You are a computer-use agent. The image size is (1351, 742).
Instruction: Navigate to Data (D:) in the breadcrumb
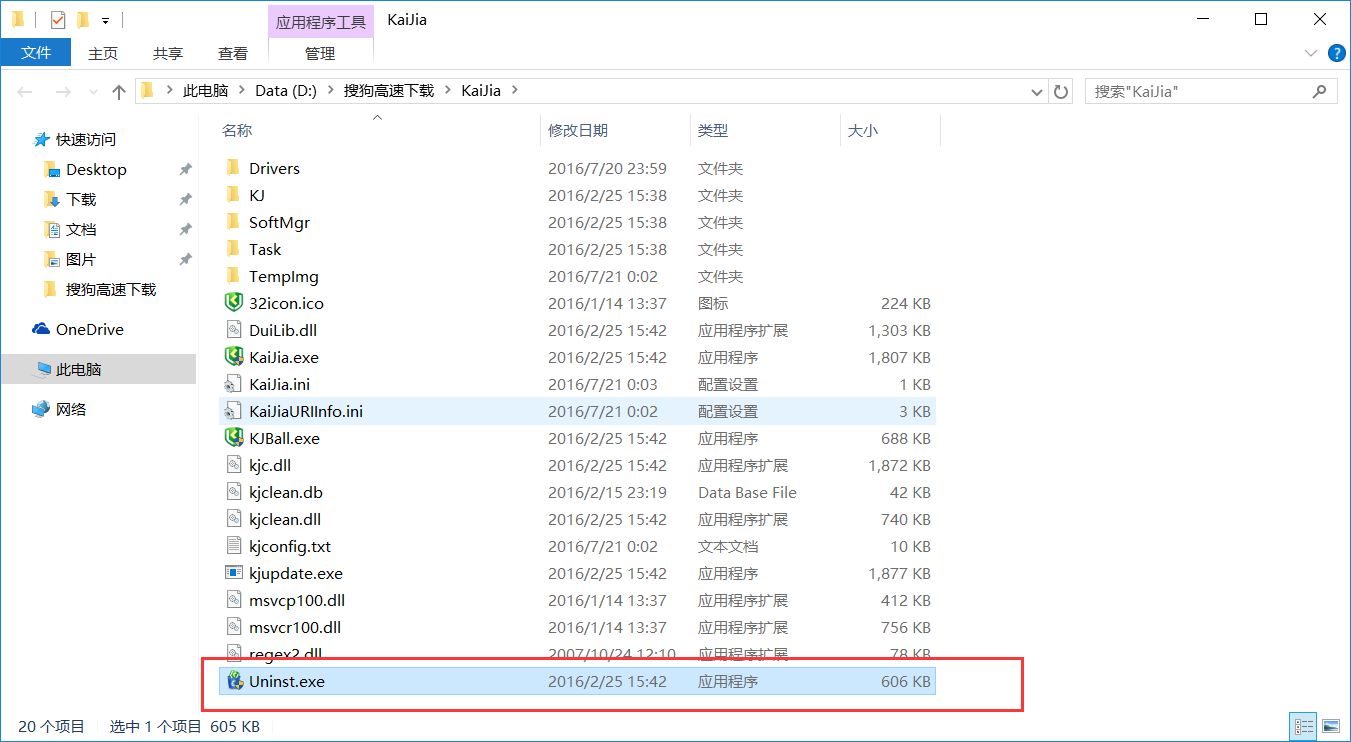(286, 90)
